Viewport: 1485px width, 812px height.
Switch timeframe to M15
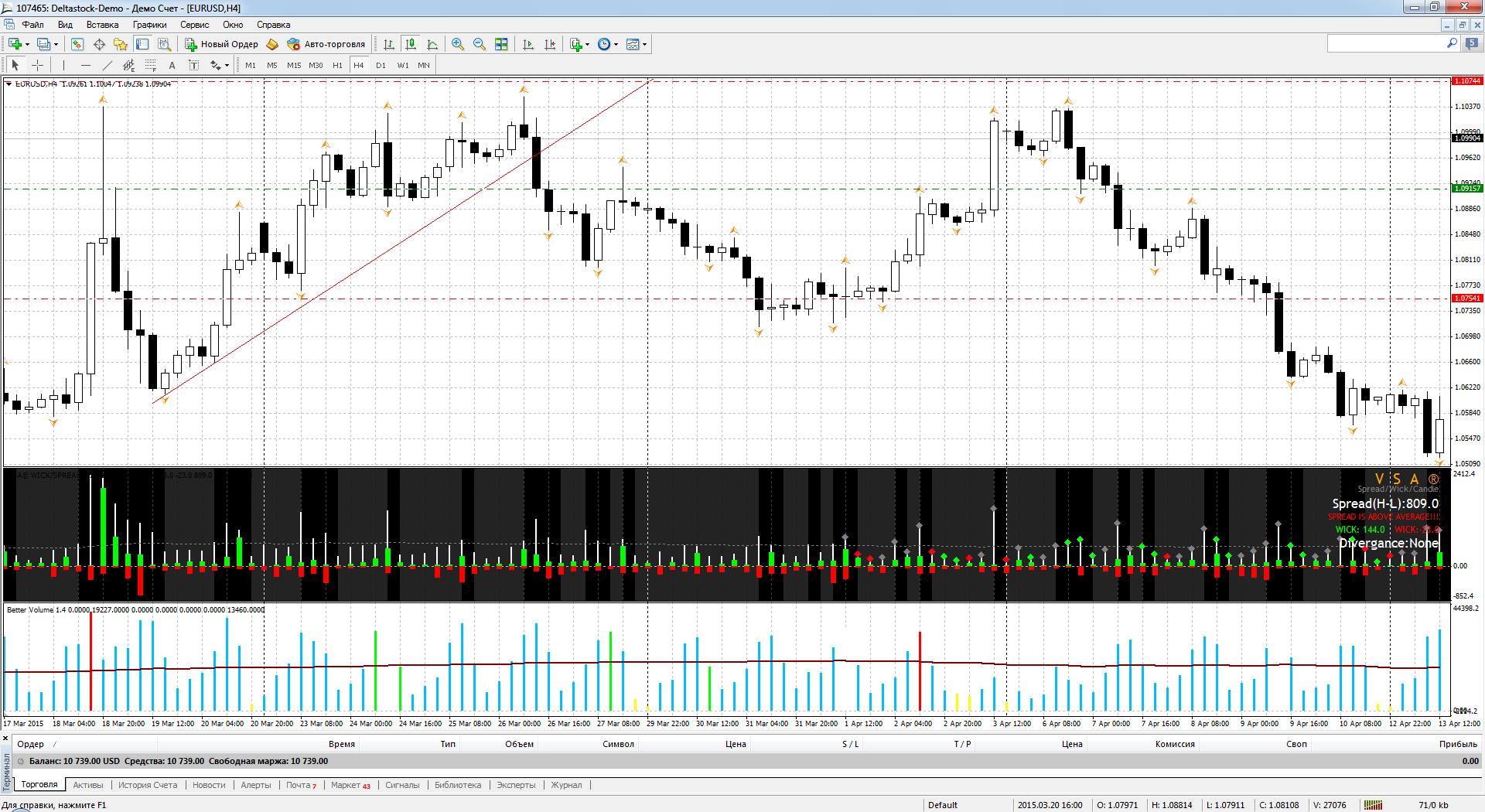click(x=294, y=65)
